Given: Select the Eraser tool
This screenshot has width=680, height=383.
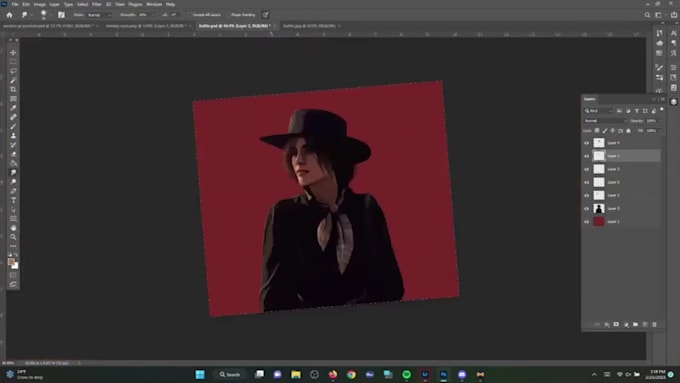Looking at the screenshot, I should click(13, 154).
